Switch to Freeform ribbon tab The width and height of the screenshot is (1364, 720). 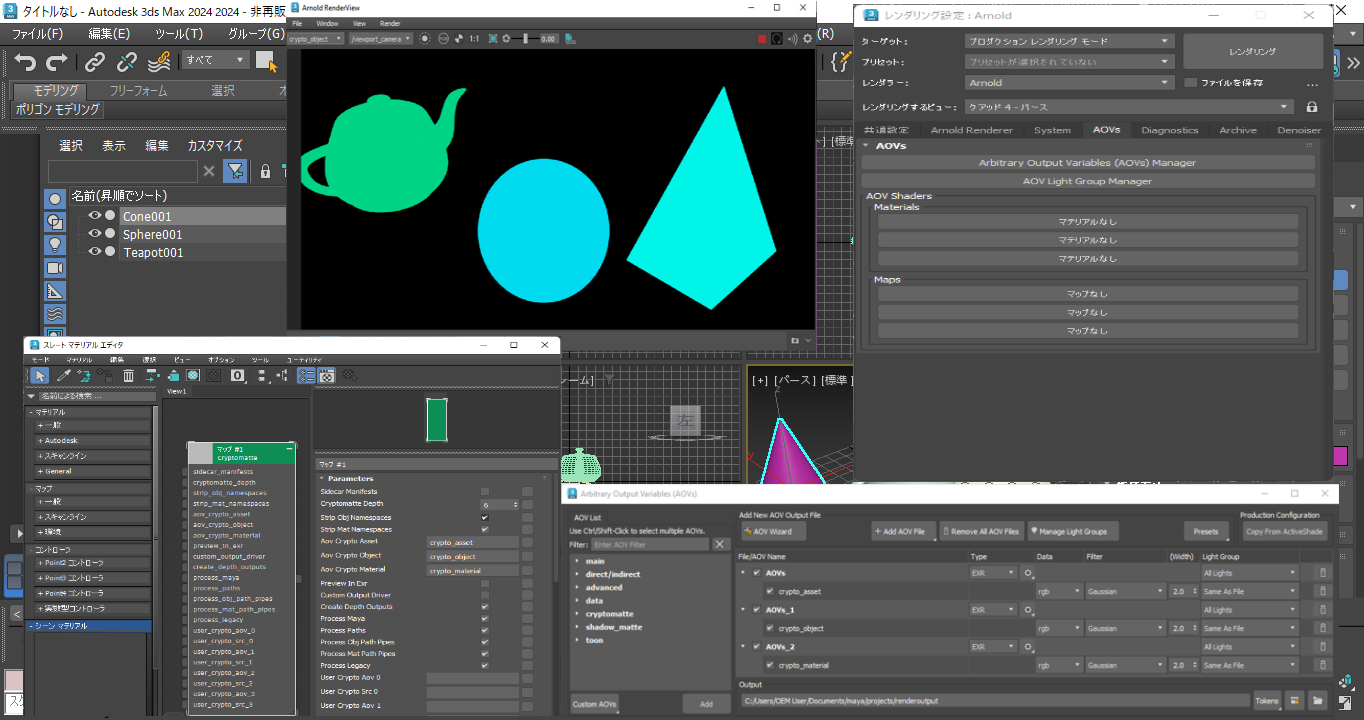tap(138, 91)
